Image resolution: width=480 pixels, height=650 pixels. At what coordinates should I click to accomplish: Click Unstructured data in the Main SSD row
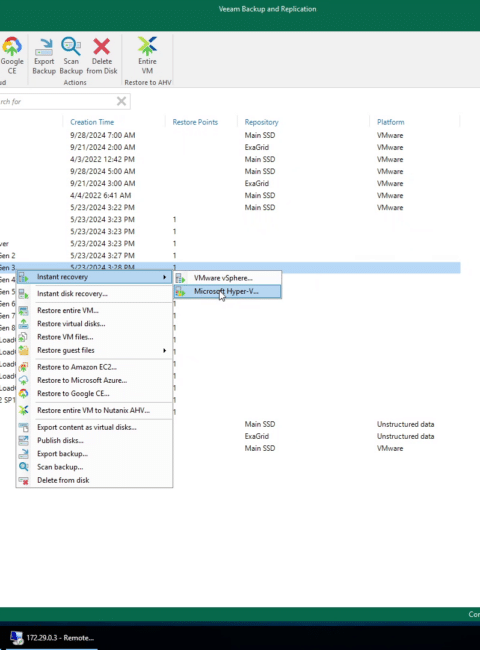[x=405, y=424]
